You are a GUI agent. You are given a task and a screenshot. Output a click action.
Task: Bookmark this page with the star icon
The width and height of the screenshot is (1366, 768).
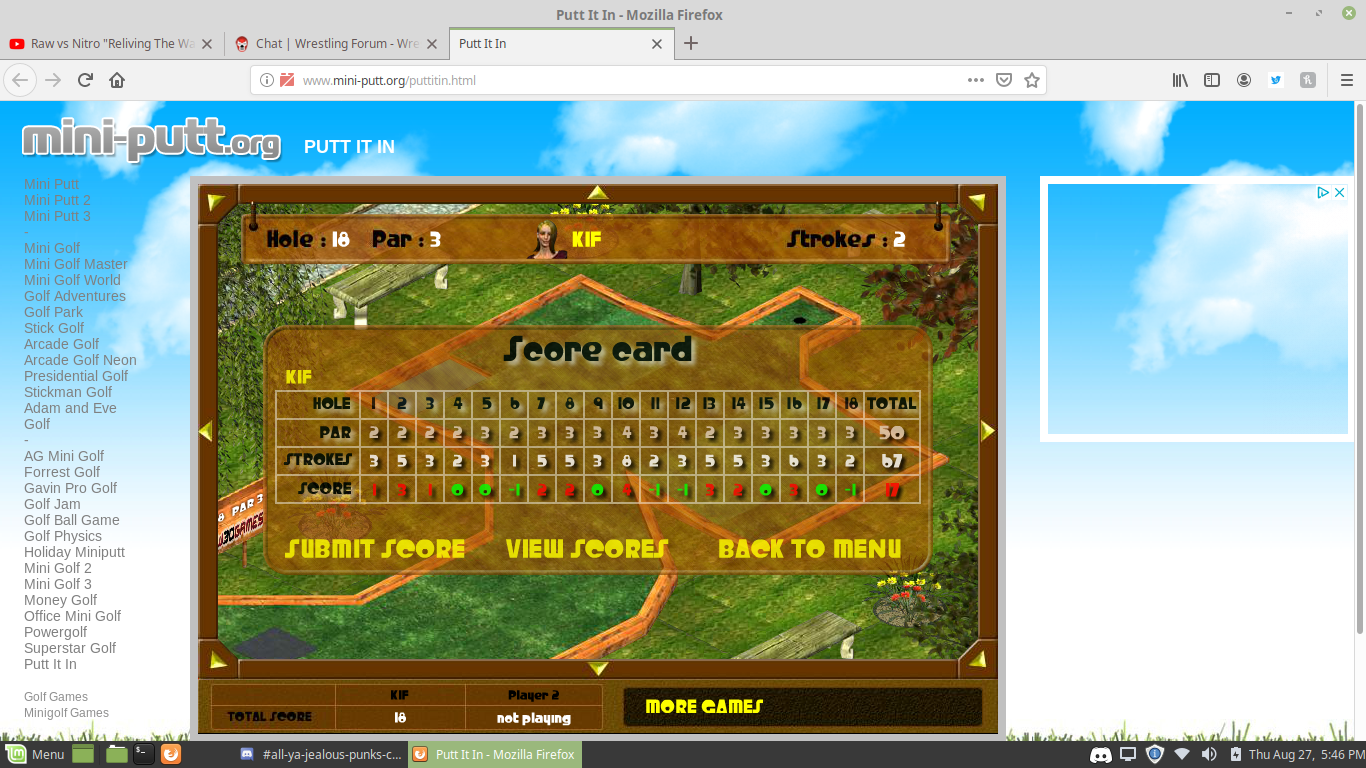click(x=1032, y=80)
